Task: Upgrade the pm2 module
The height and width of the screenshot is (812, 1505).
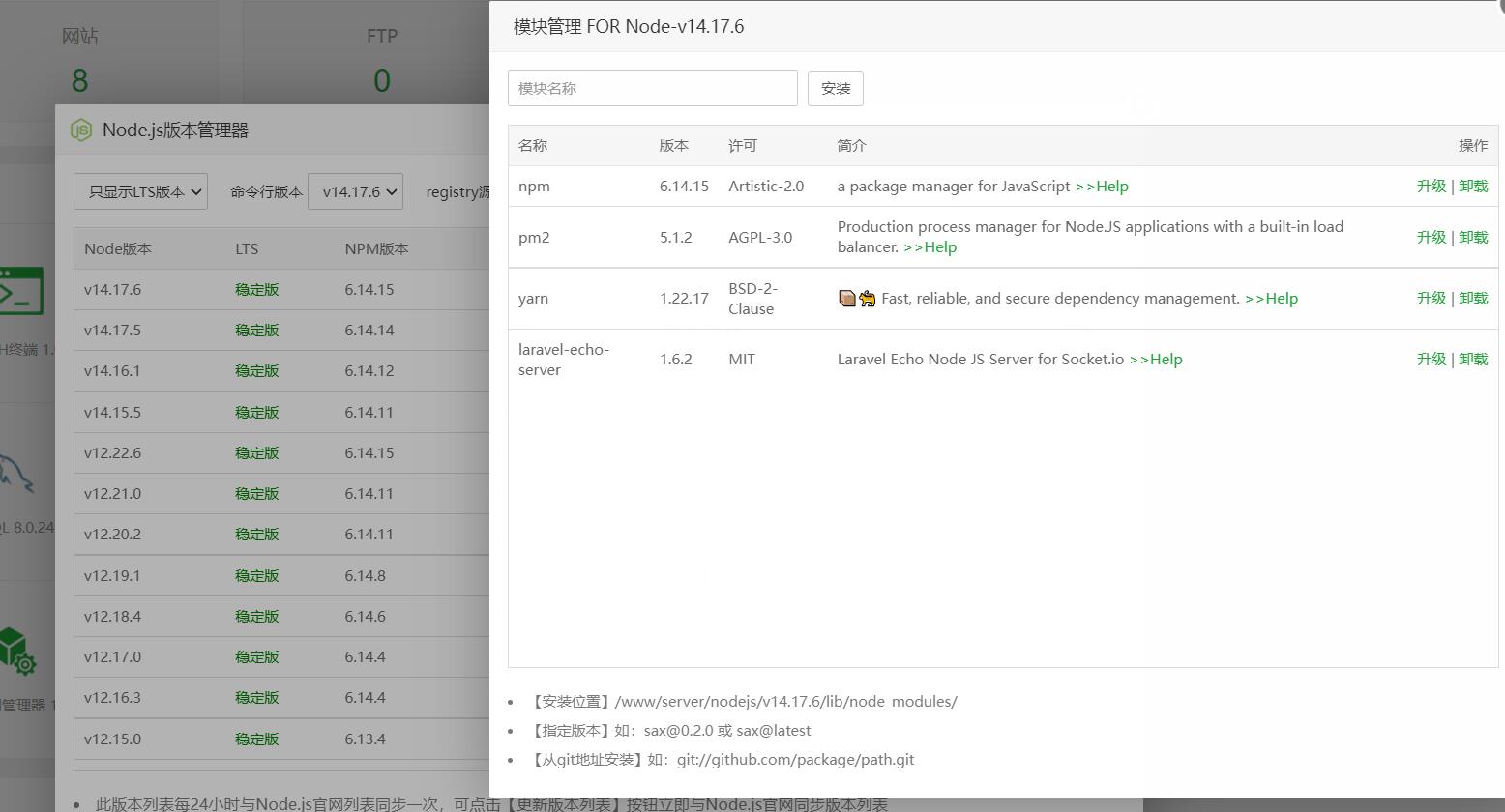Action: (1431, 238)
